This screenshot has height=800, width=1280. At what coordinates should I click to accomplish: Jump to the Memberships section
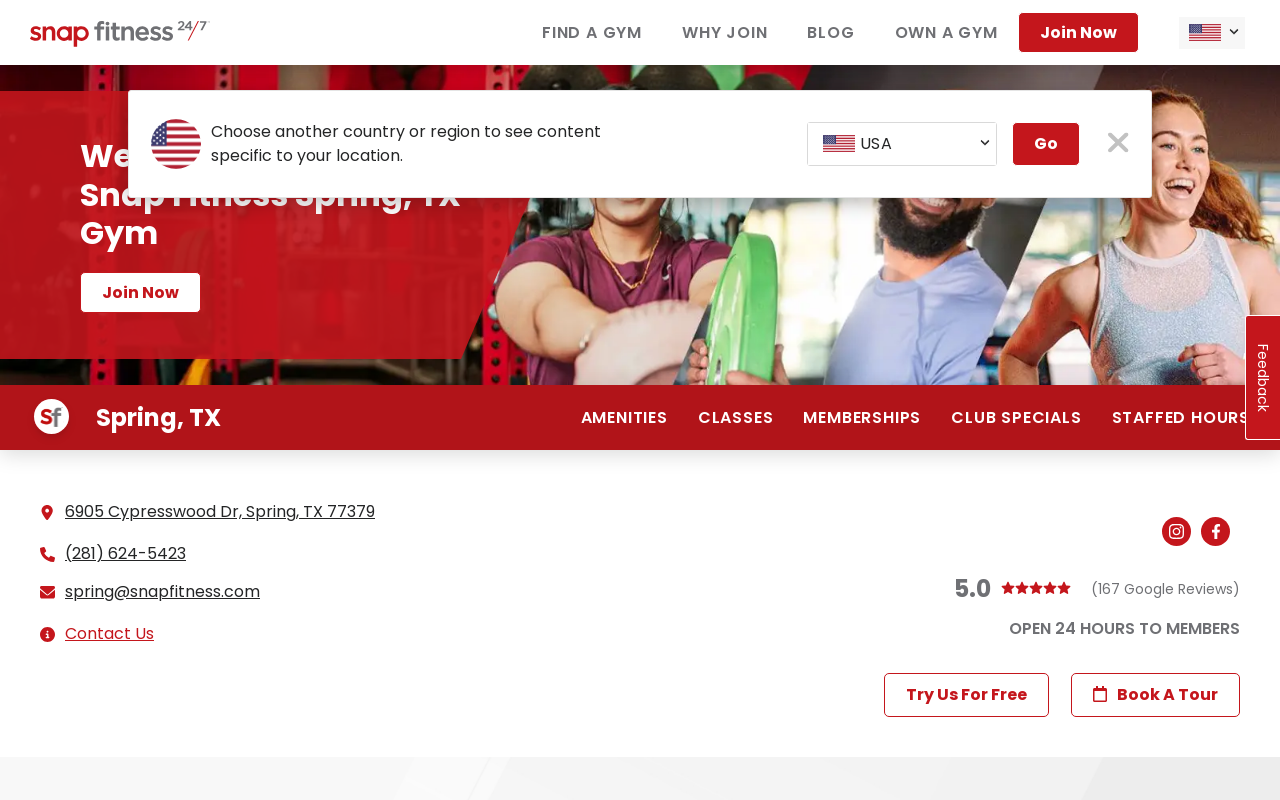(x=862, y=418)
